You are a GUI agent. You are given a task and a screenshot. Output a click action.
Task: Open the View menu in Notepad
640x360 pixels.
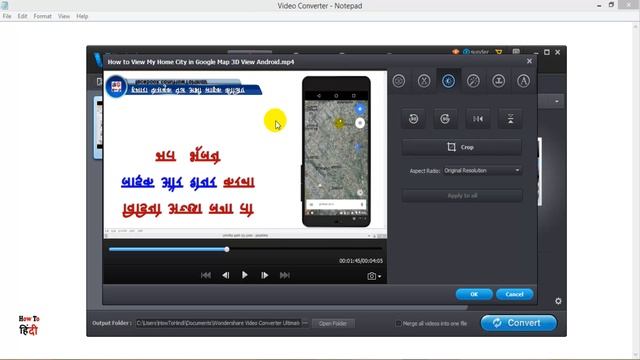[64, 16]
